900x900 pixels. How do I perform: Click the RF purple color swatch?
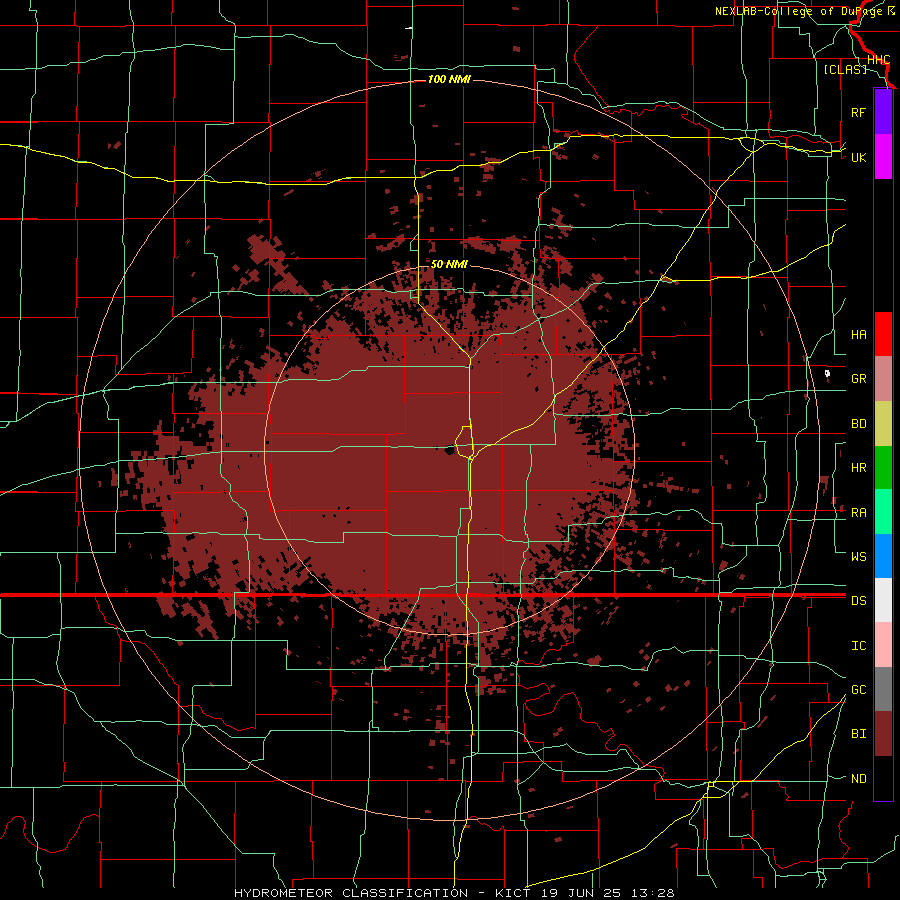tap(883, 112)
